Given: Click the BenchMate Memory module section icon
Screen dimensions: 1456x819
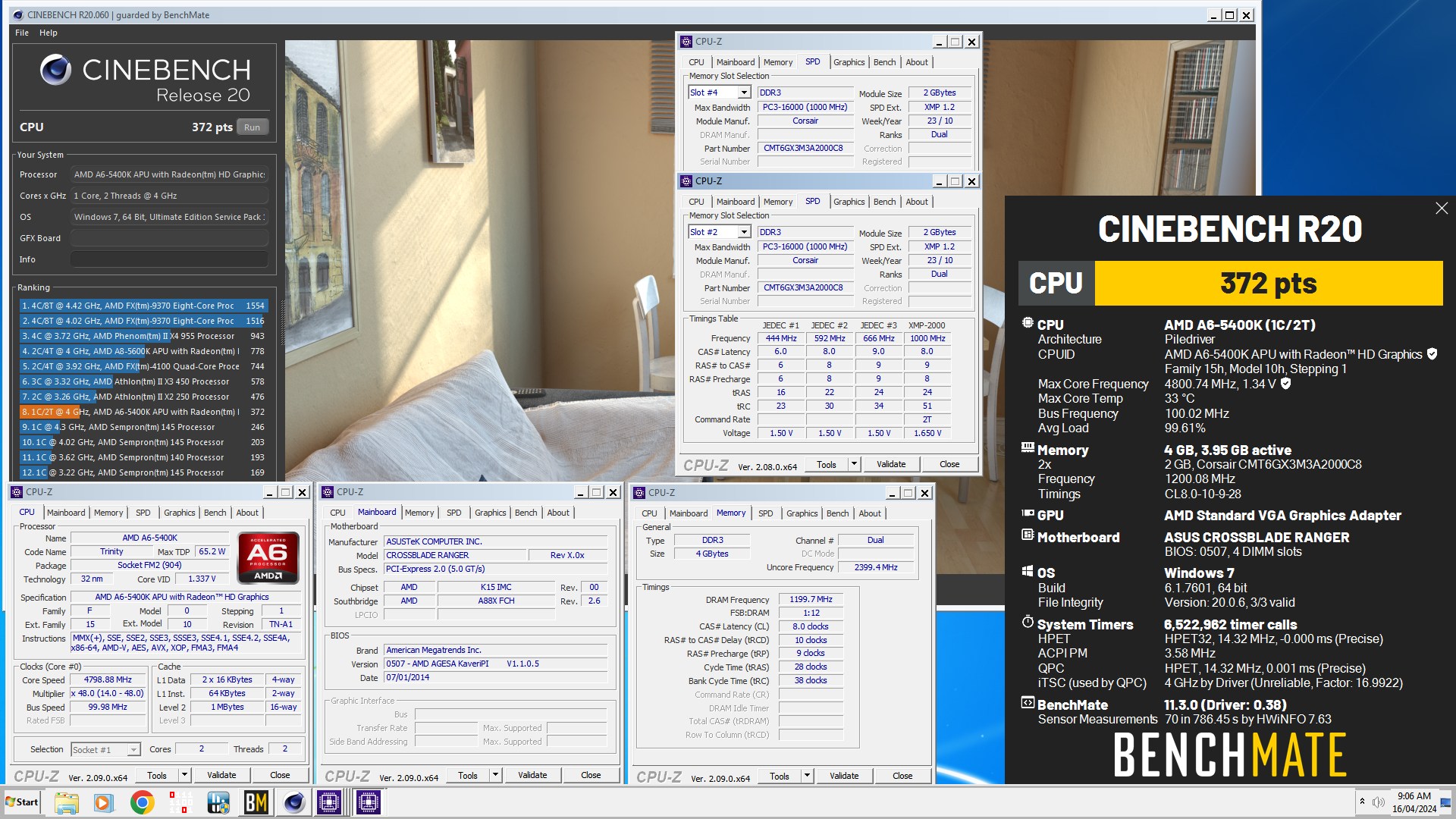Looking at the screenshot, I should pos(1028,448).
